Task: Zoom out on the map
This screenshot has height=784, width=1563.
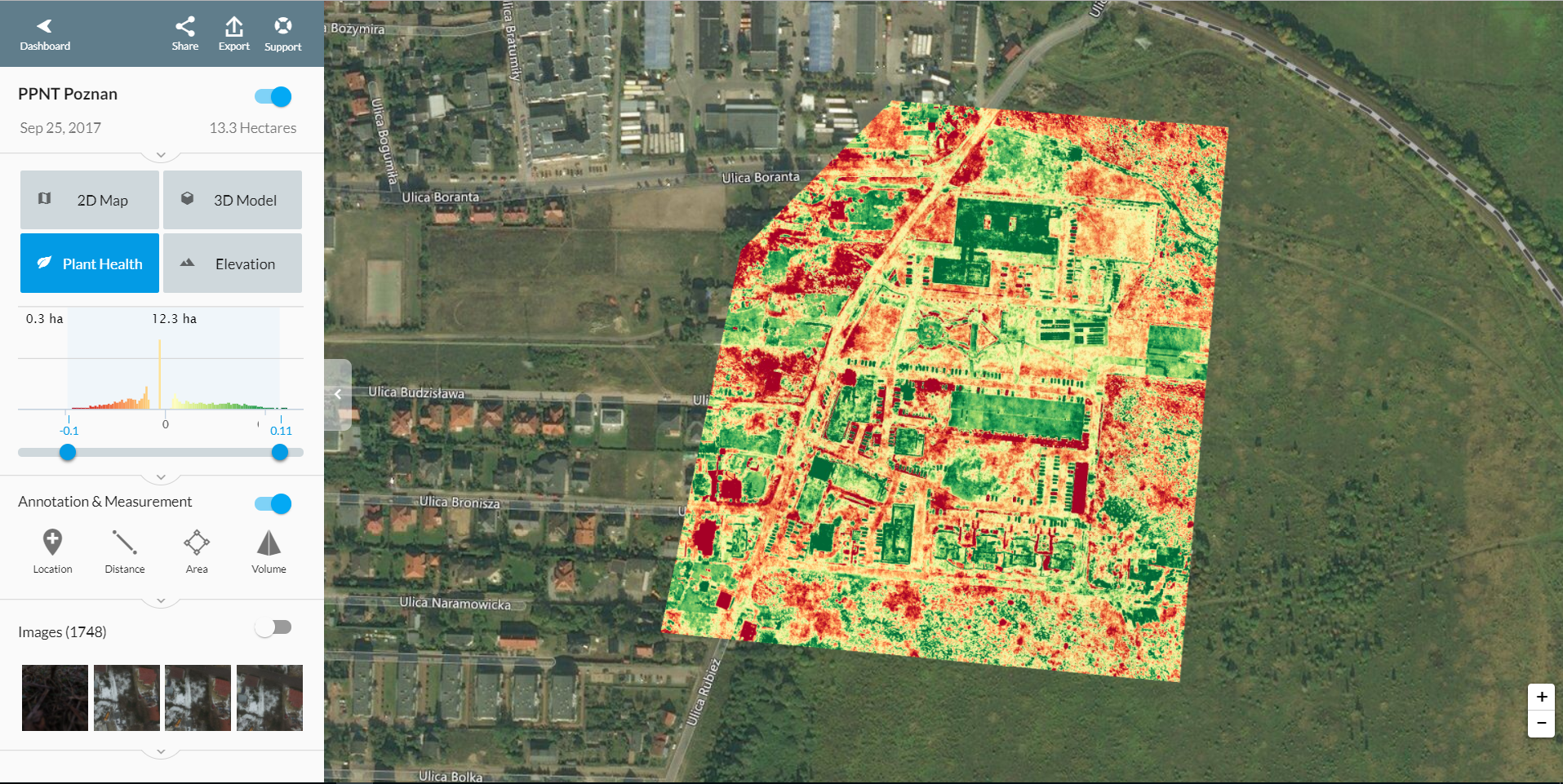Action: tap(1541, 724)
